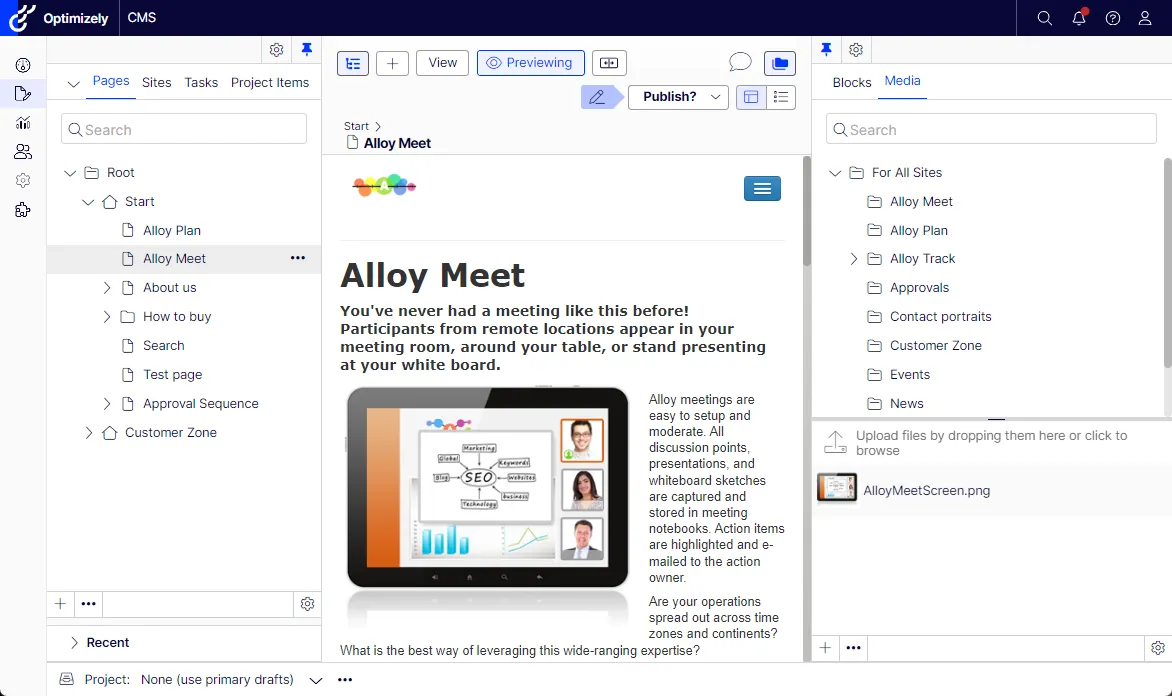Open Contact portraits media folder
The image size is (1172, 696).
point(940,317)
